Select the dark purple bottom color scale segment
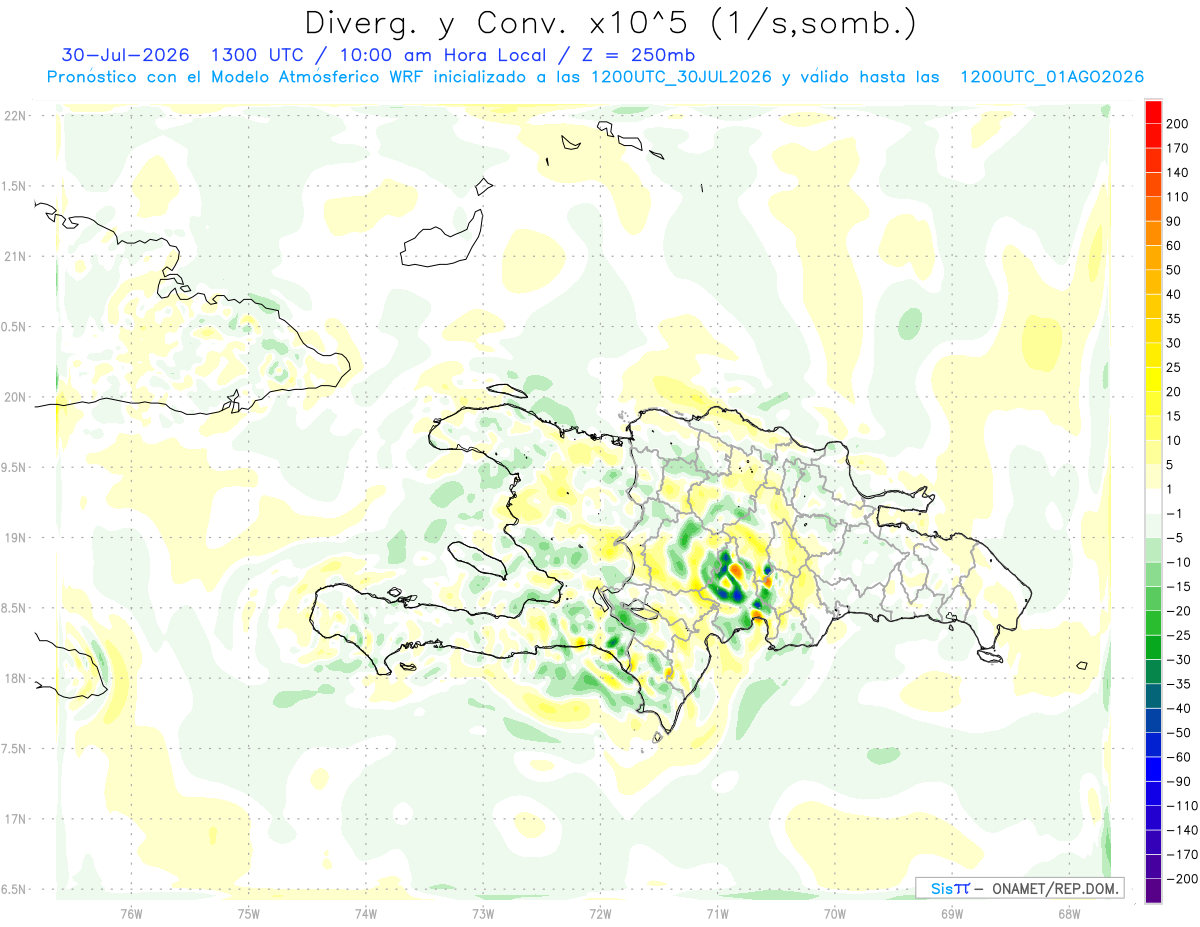Viewport: 1200px width, 927px height. click(1153, 890)
